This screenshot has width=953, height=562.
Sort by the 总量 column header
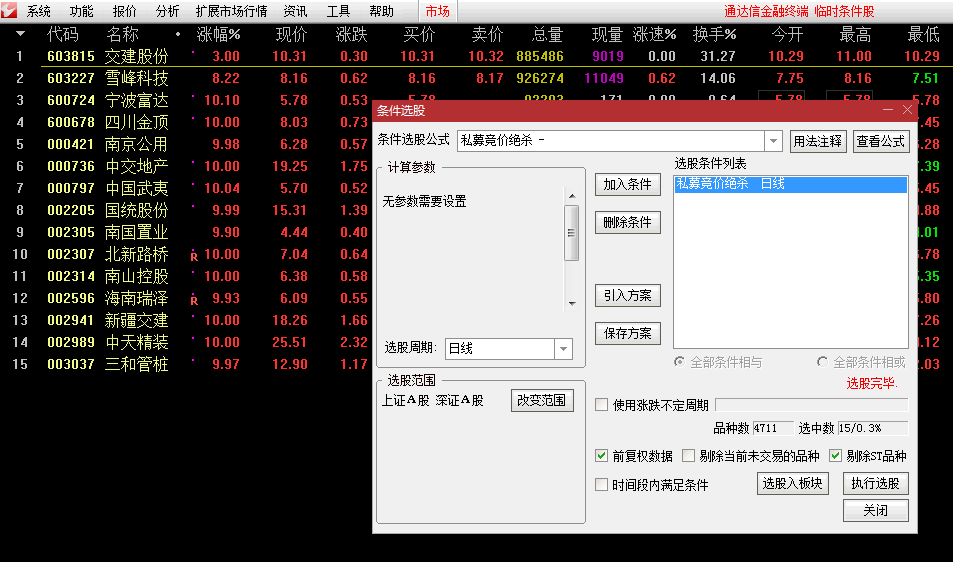pyautogui.click(x=547, y=35)
